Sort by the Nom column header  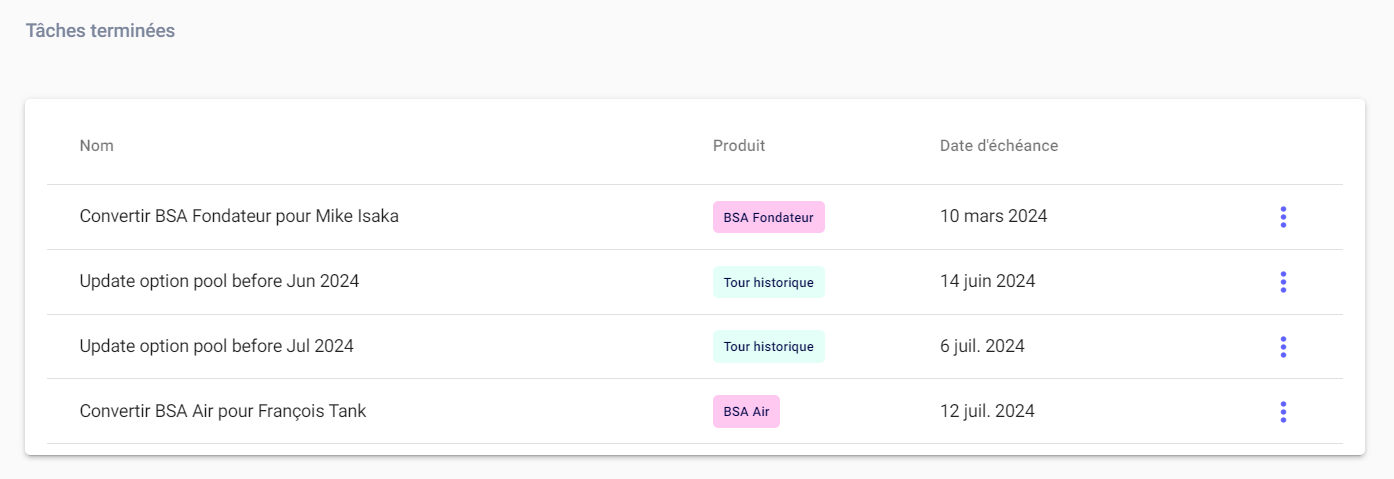coord(97,146)
